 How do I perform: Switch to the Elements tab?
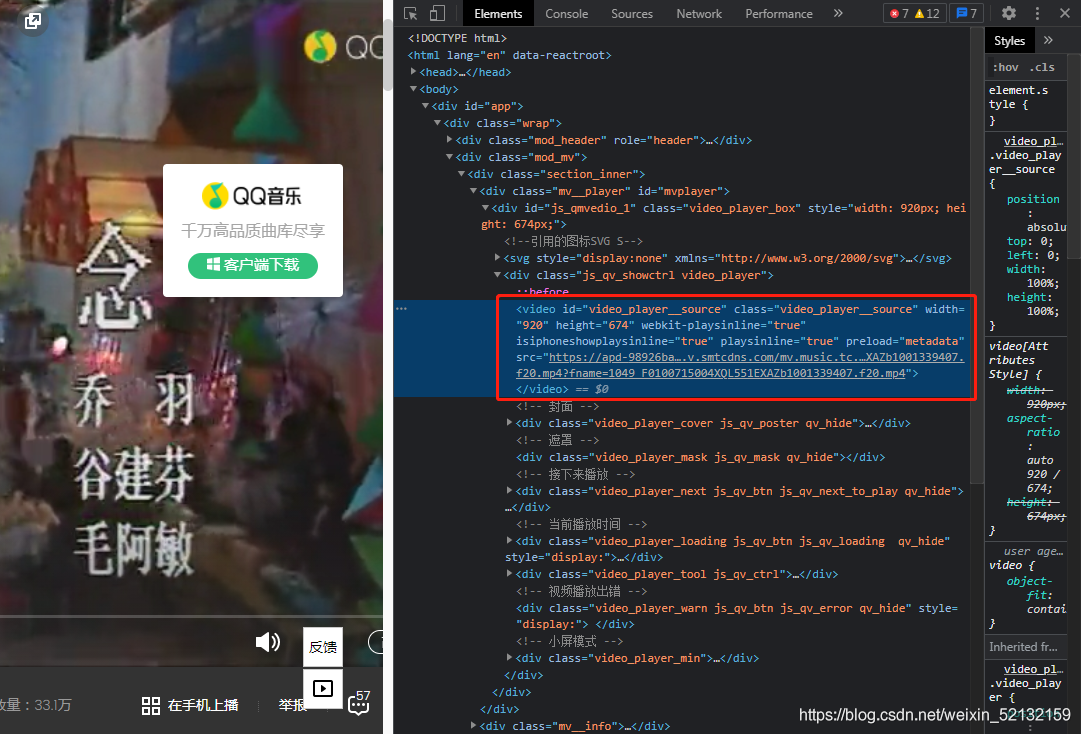[x=498, y=14]
